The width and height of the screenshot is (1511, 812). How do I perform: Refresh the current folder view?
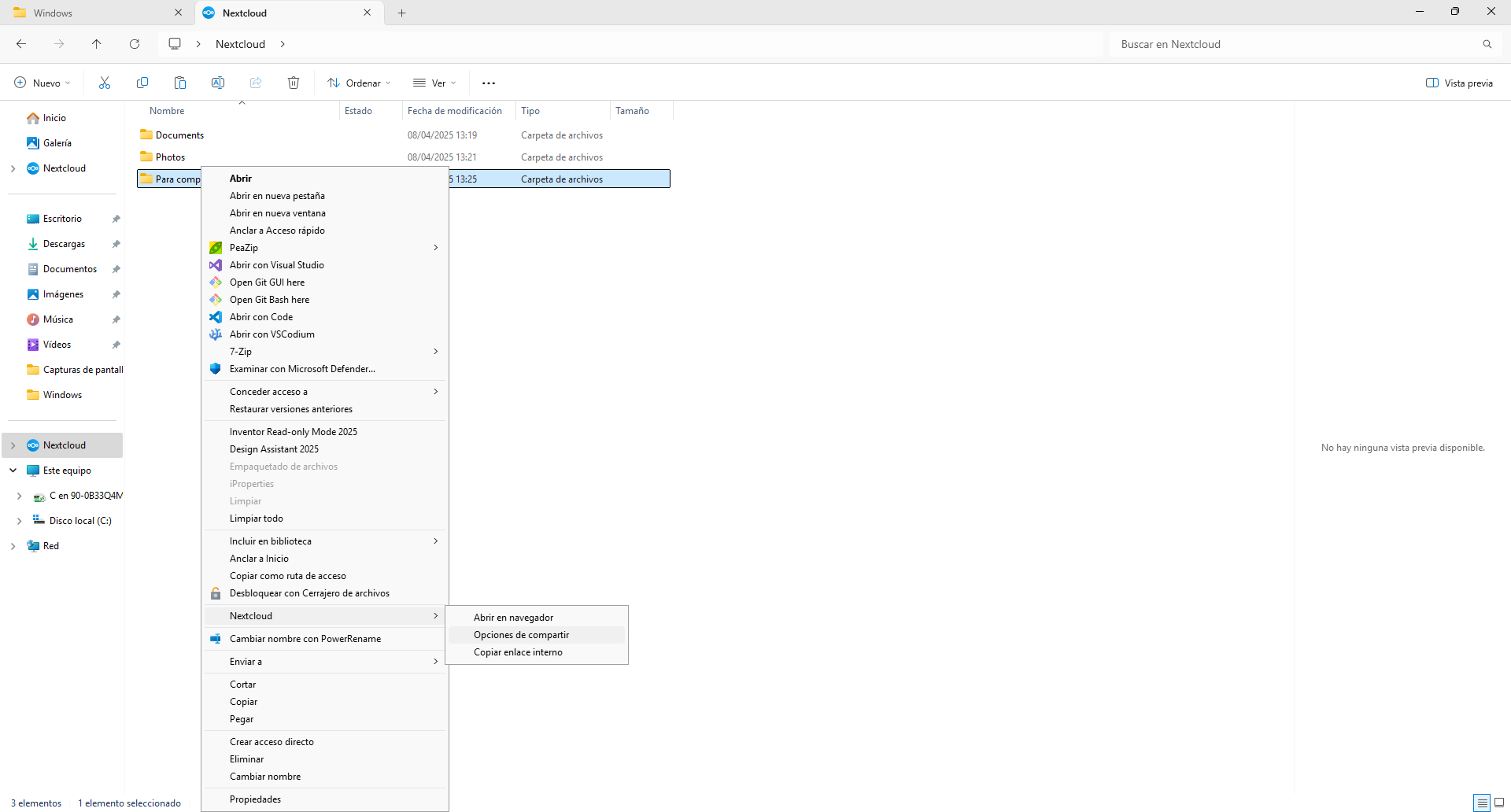point(135,44)
